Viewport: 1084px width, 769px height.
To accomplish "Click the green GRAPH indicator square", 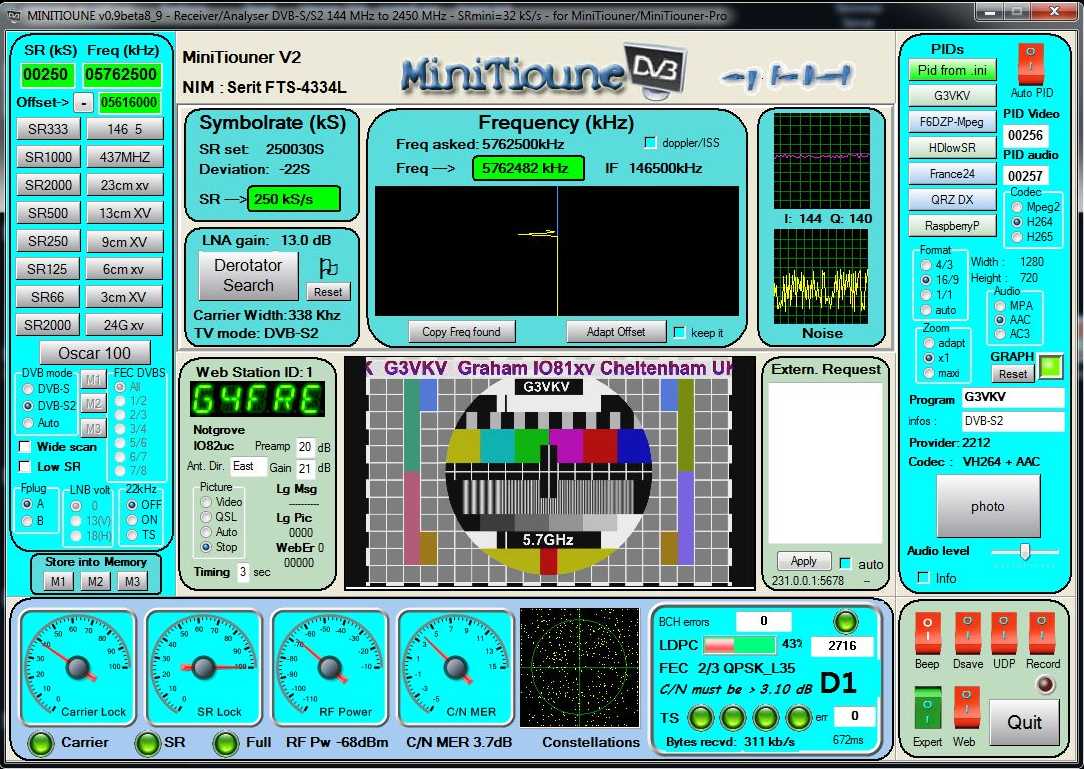I will 1052,367.
